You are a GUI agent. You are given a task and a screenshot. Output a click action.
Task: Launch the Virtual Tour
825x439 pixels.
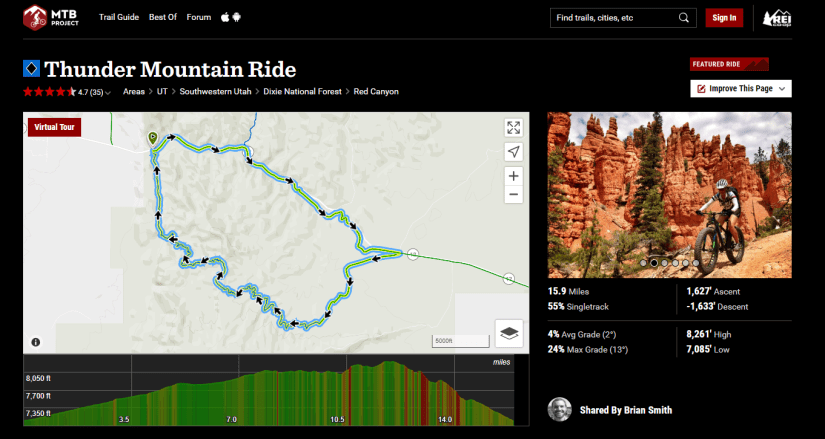click(x=53, y=128)
